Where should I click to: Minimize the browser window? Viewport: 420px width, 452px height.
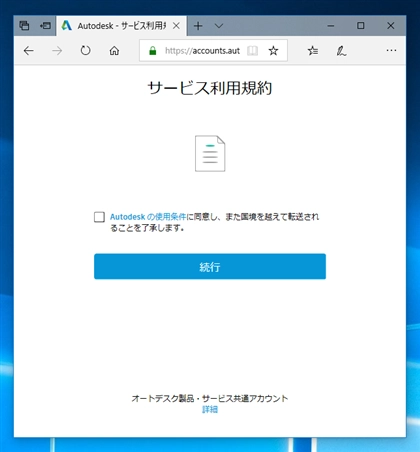pos(331,26)
